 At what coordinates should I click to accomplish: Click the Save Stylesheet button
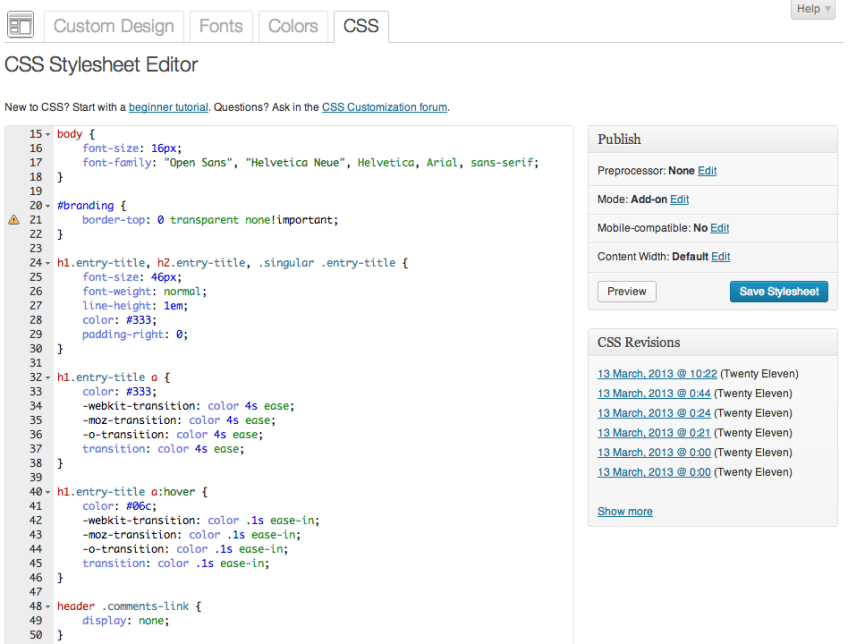pos(777,291)
